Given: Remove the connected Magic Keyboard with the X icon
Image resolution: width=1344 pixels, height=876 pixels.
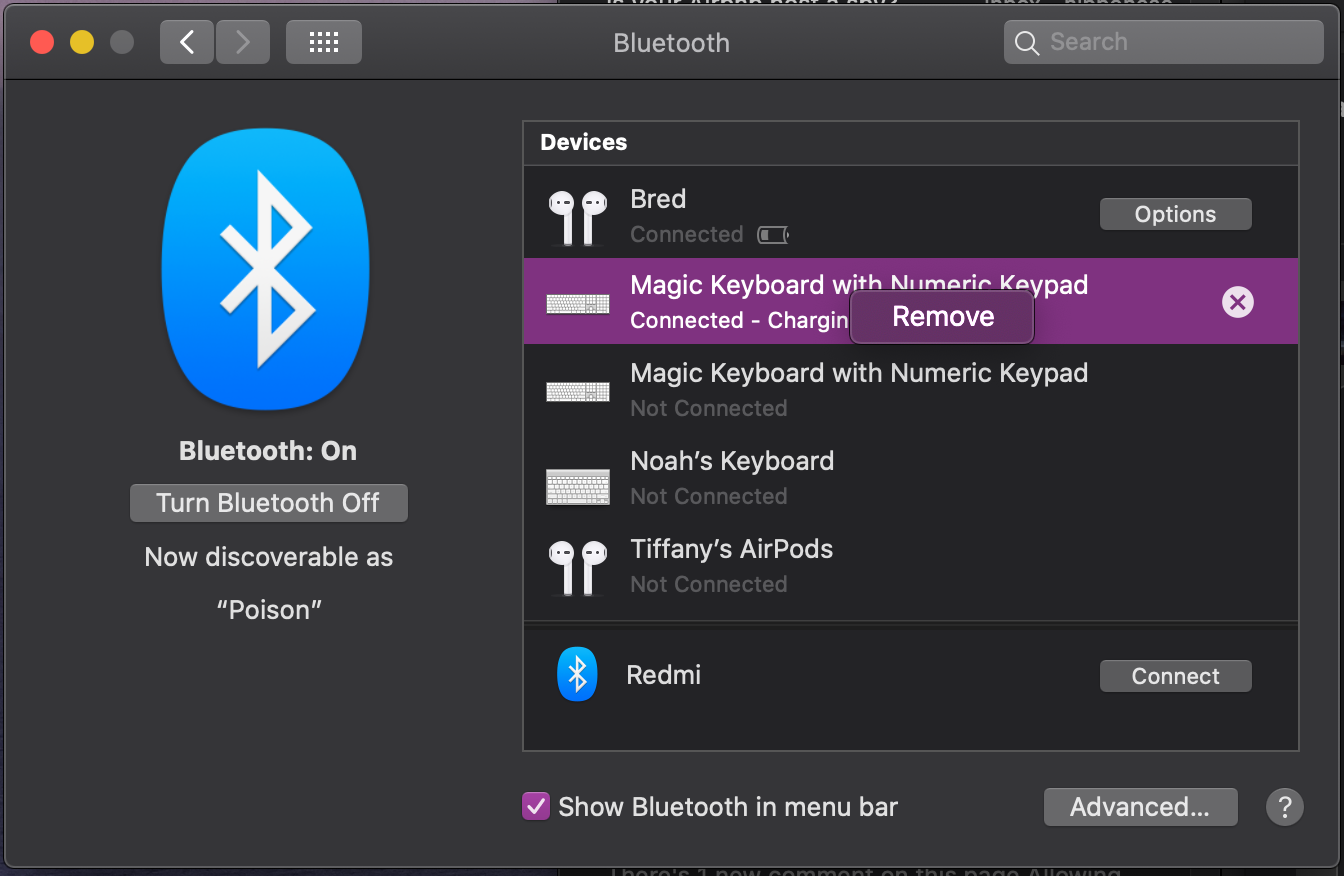Looking at the screenshot, I should [x=1238, y=302].
